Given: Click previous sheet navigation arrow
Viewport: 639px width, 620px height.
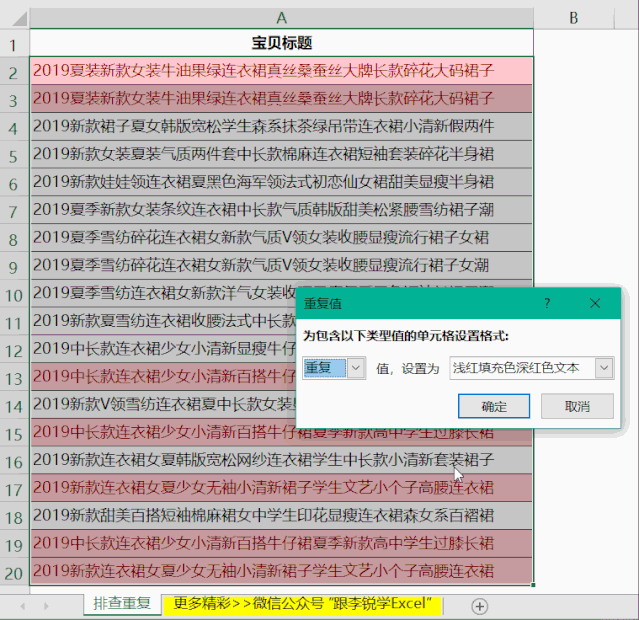Looking at the screenshot, I should point(23,606).
